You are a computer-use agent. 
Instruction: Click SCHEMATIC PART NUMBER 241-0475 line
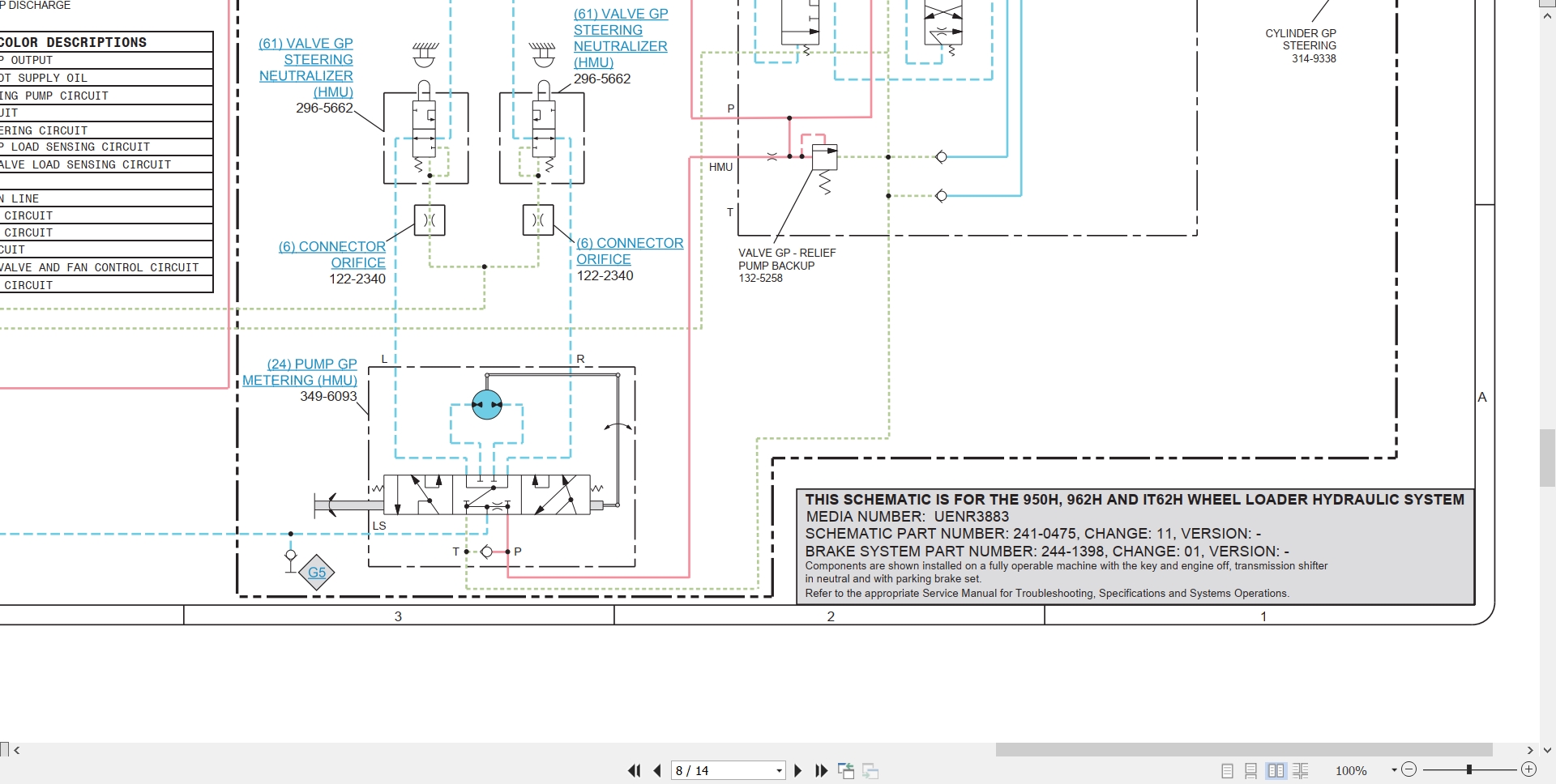pyautogui.click(x=1032, y=534)
